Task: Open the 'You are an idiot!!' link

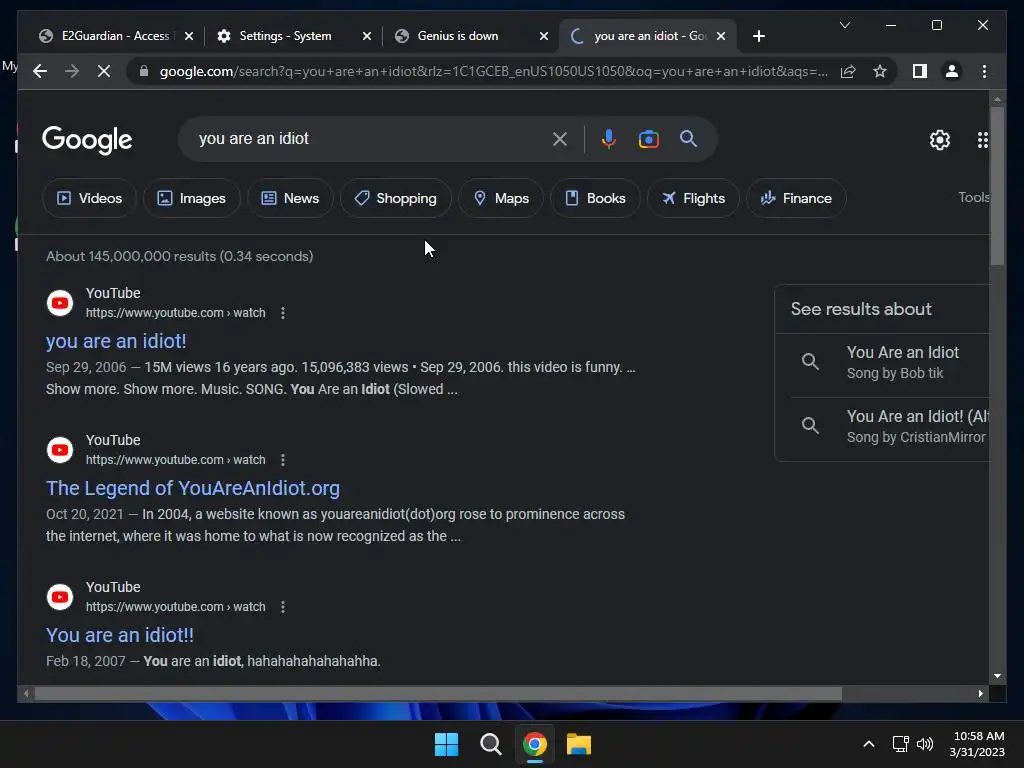Action: [x=120, y=635]
